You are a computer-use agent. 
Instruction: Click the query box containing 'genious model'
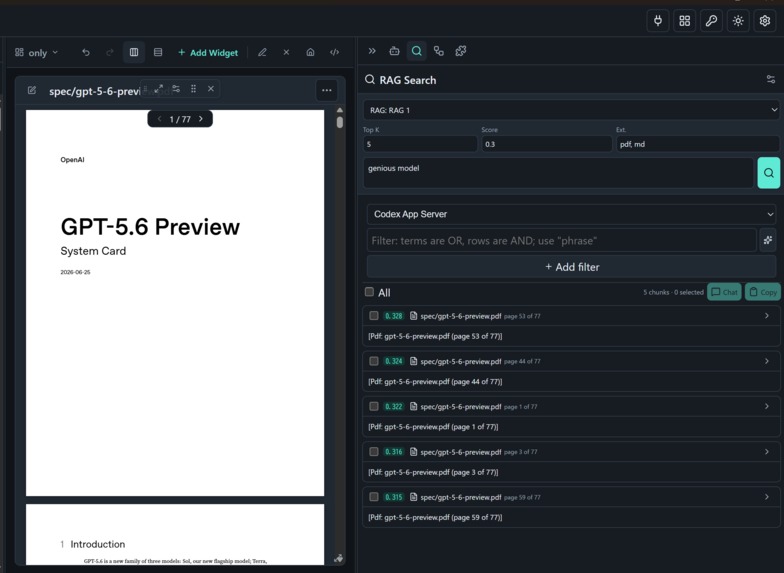click(x=558, y=173)
